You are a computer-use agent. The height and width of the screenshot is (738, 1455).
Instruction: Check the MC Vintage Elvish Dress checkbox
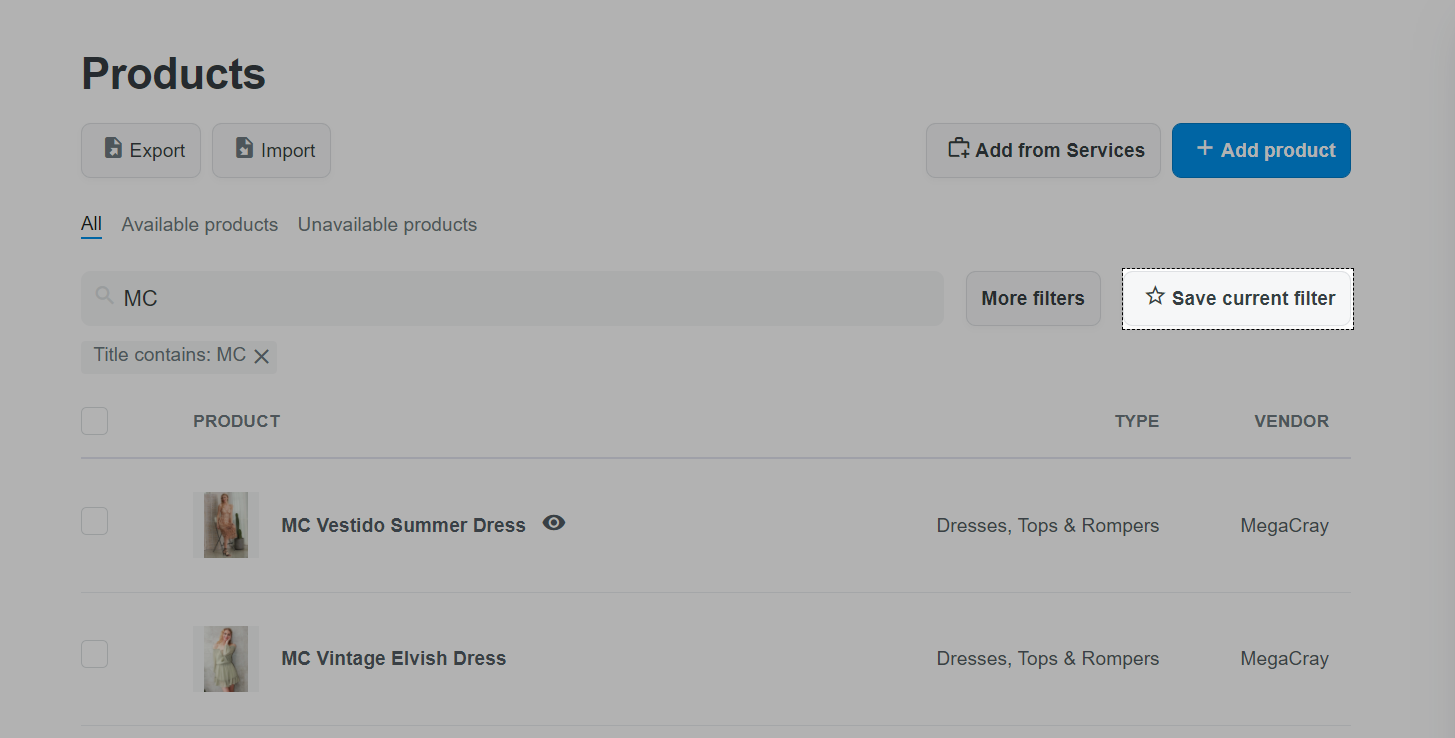click(95, 654)
